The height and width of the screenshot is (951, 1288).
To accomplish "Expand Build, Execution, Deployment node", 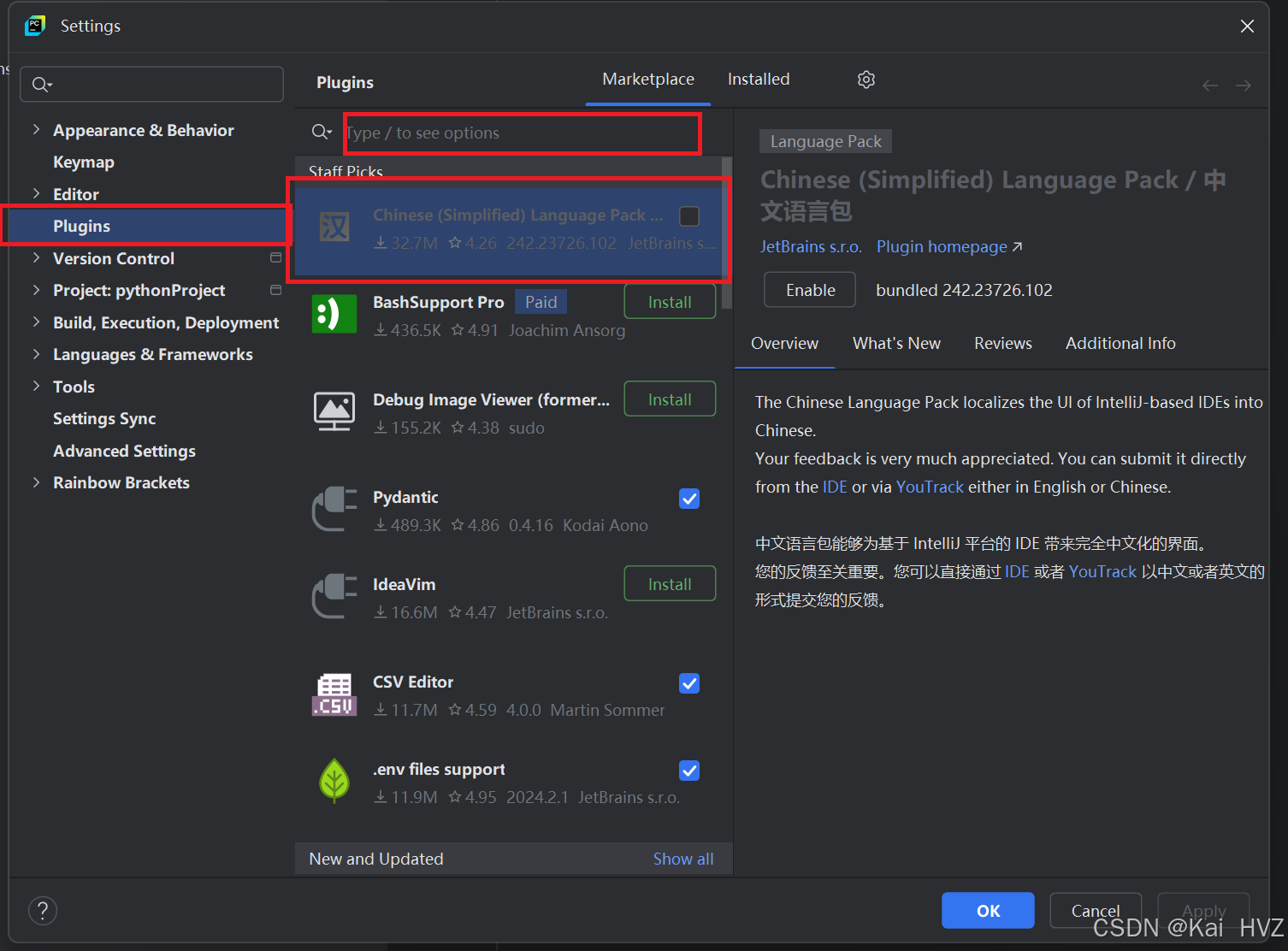I will click(x=36, y=322).
